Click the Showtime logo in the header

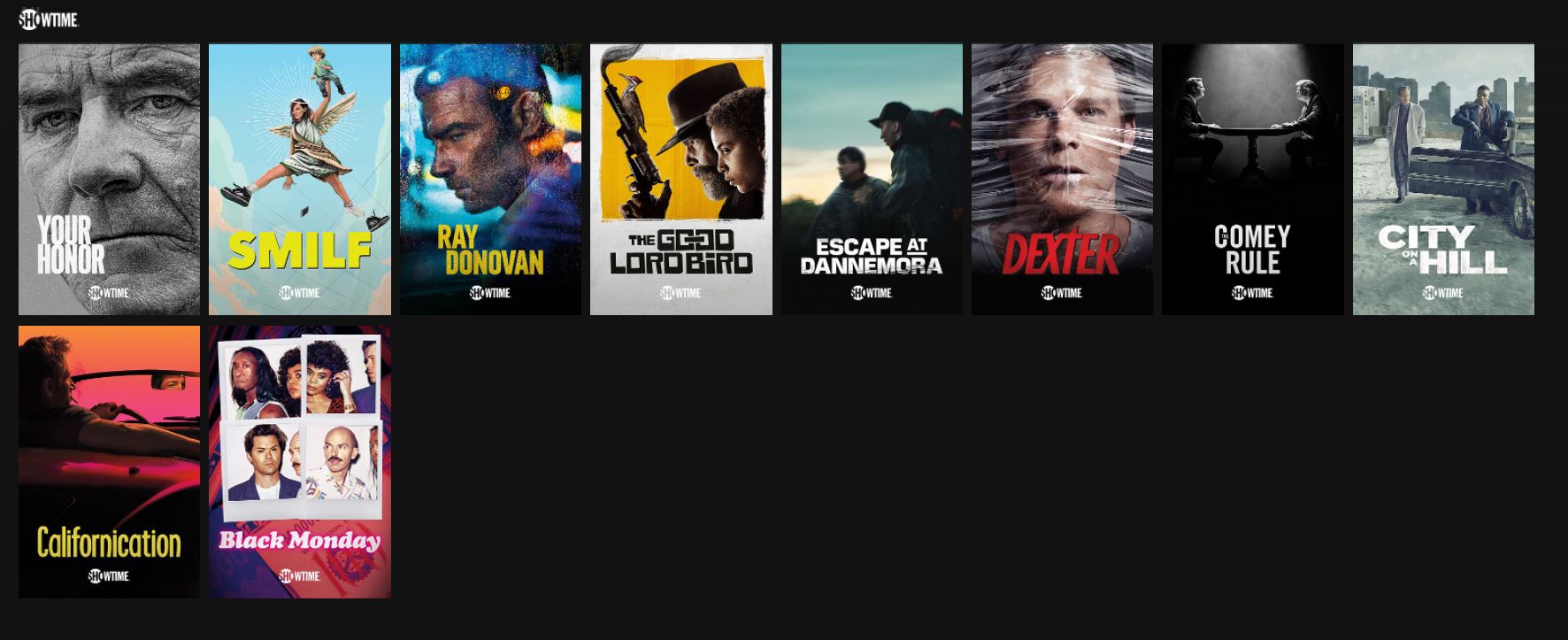[x=49, y=19]
